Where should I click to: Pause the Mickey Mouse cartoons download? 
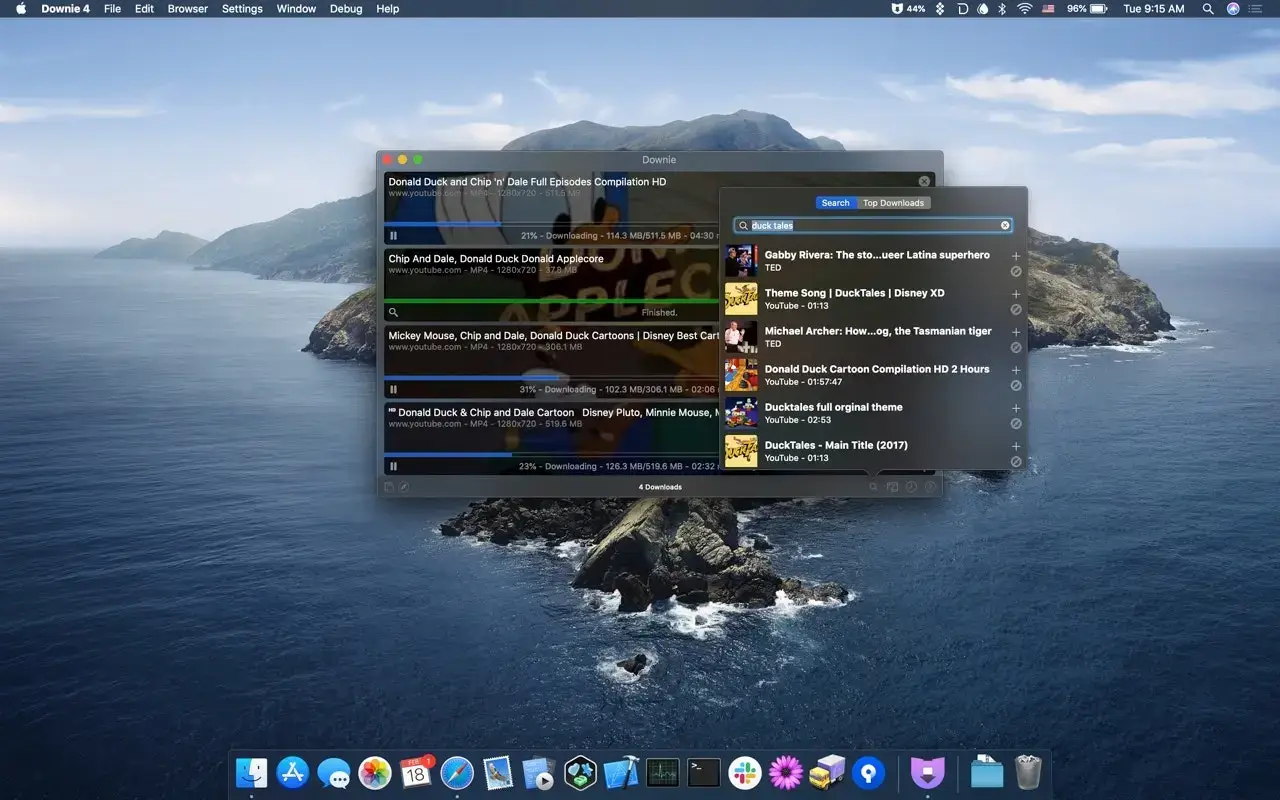393,389
